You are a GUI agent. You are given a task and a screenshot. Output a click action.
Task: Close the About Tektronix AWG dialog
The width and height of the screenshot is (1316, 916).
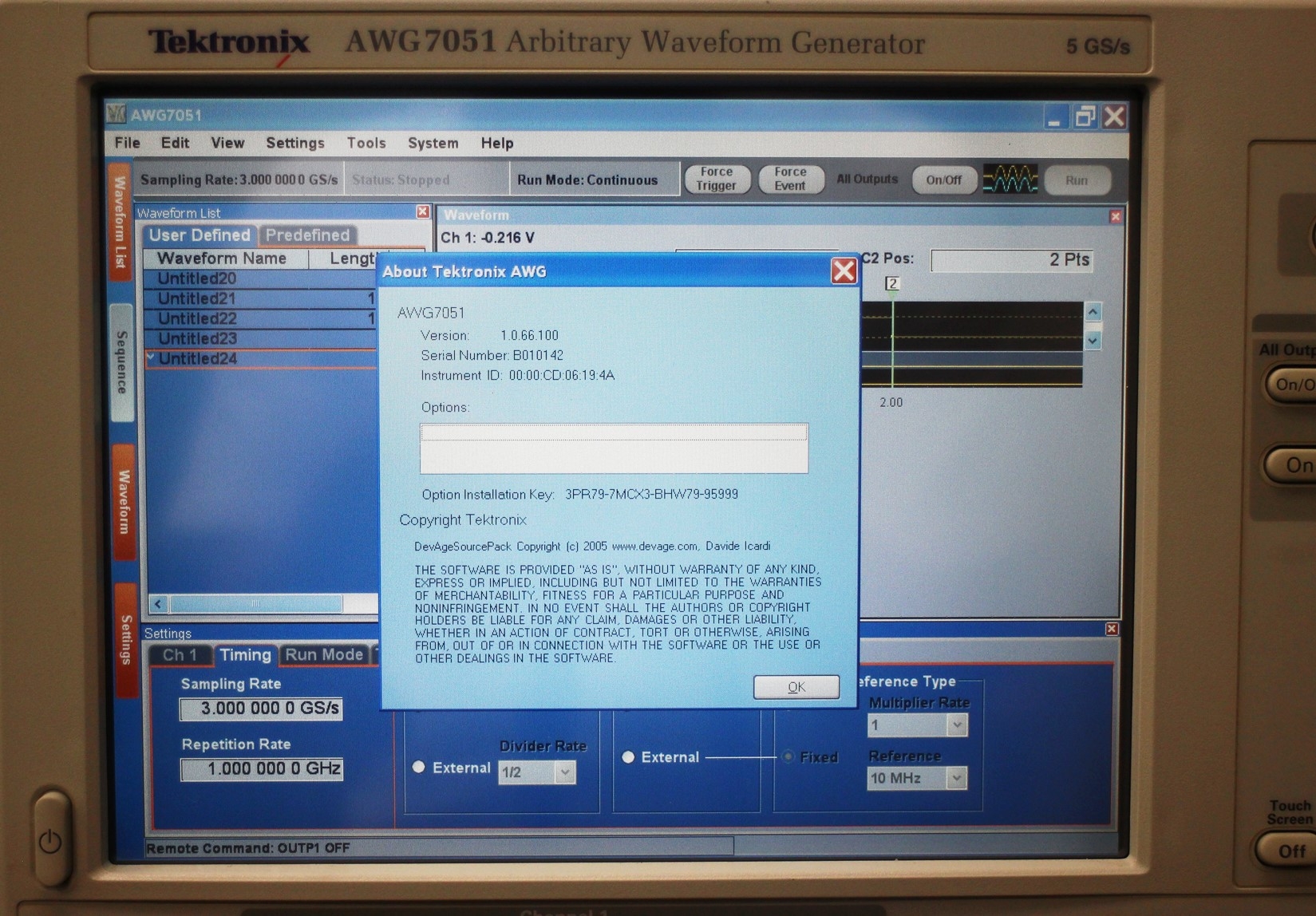843,271
